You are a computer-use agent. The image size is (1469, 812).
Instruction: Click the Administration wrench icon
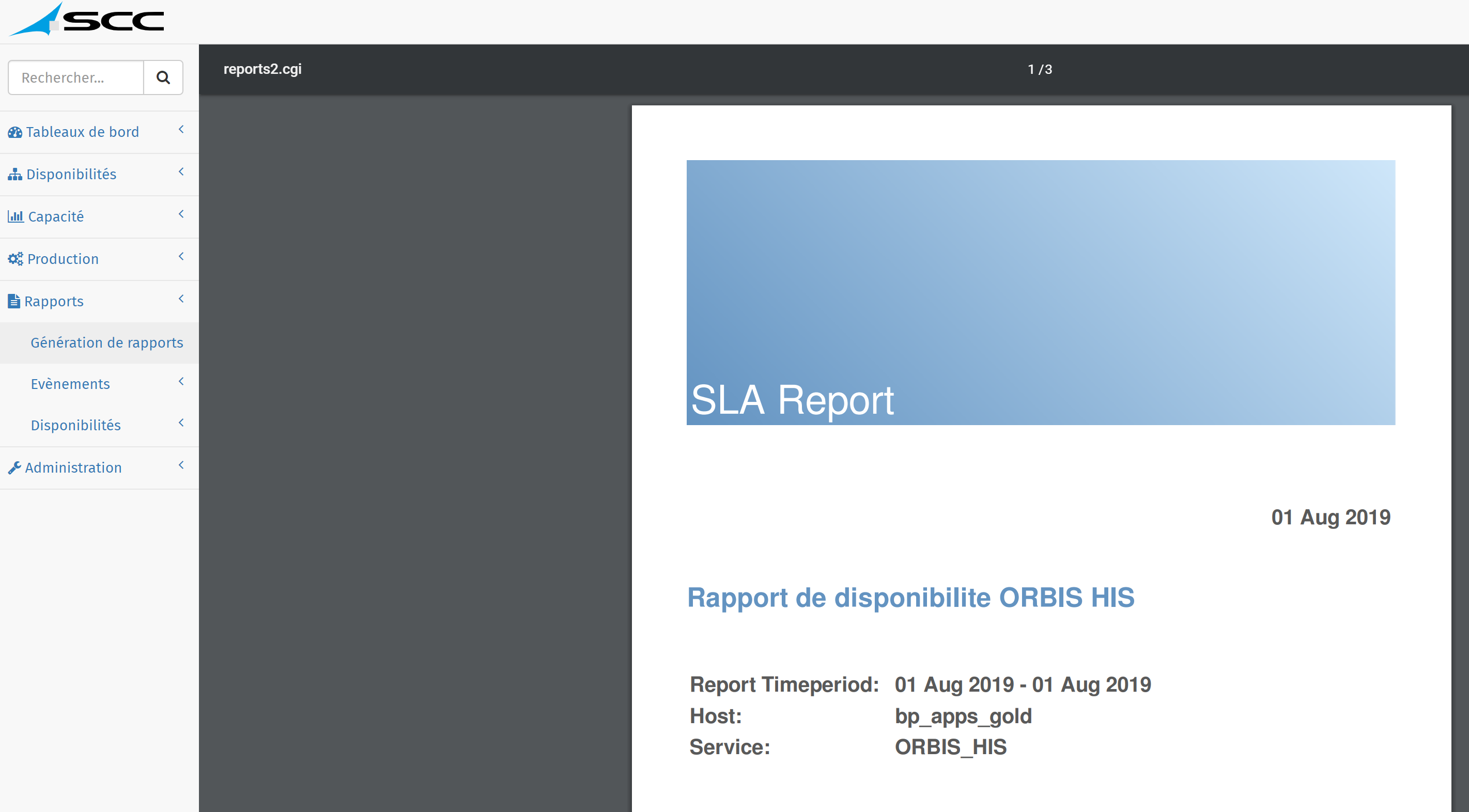[15, 468]
